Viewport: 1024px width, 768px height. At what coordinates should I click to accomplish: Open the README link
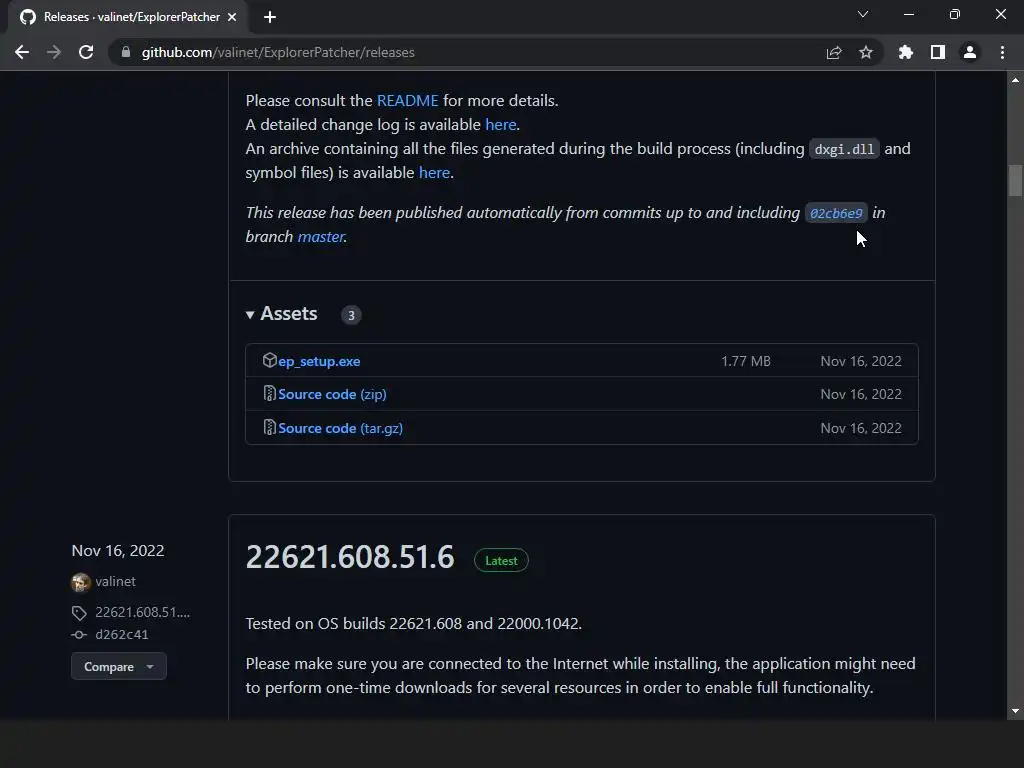[x=408, y=101]
